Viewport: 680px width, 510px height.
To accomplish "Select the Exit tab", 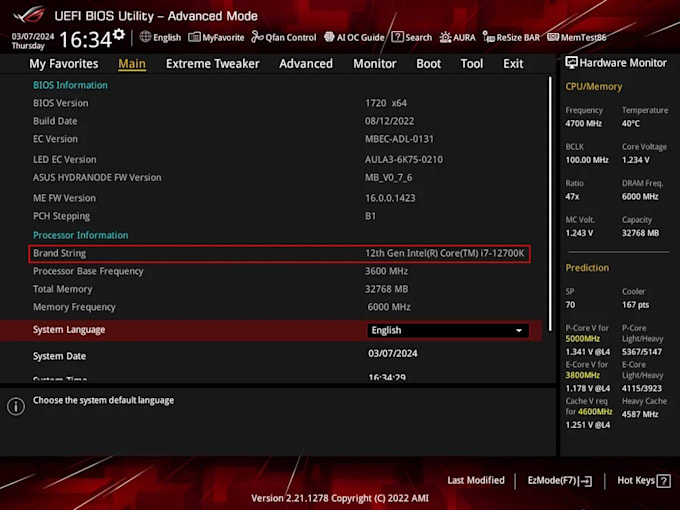I will coord(513,64).
